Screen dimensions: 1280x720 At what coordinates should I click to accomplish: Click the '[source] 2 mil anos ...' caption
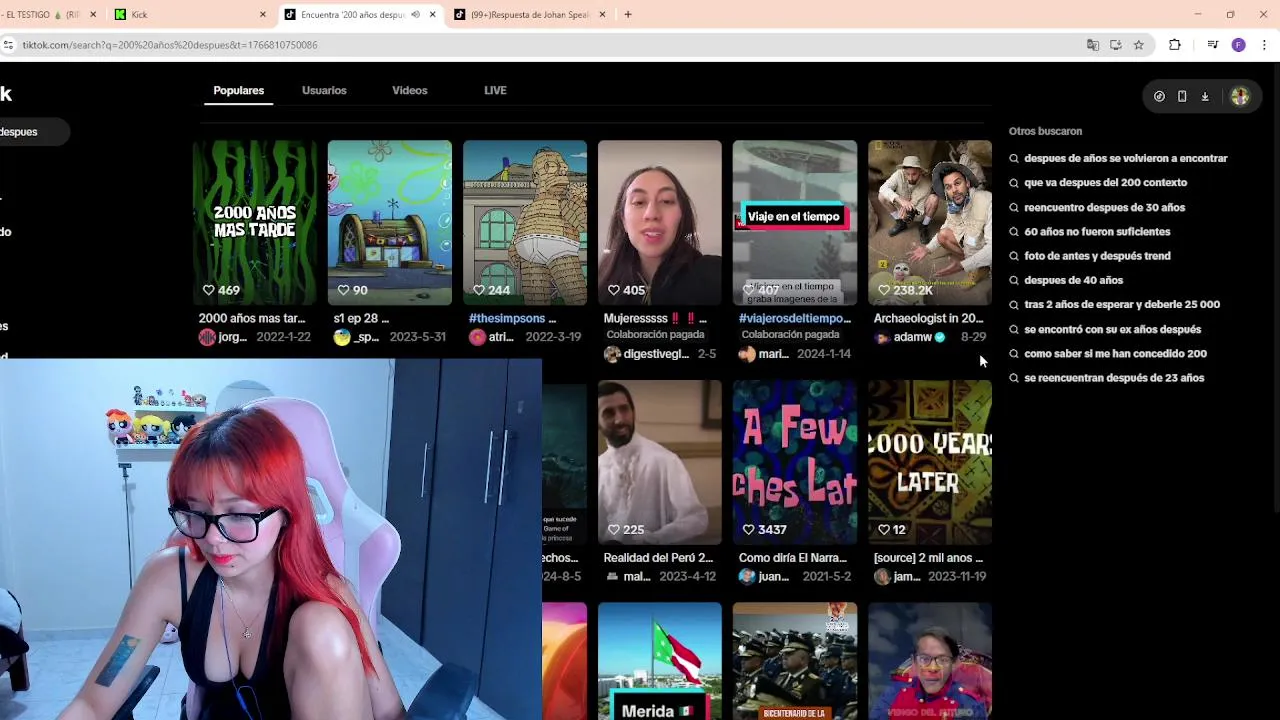point(928,558)
